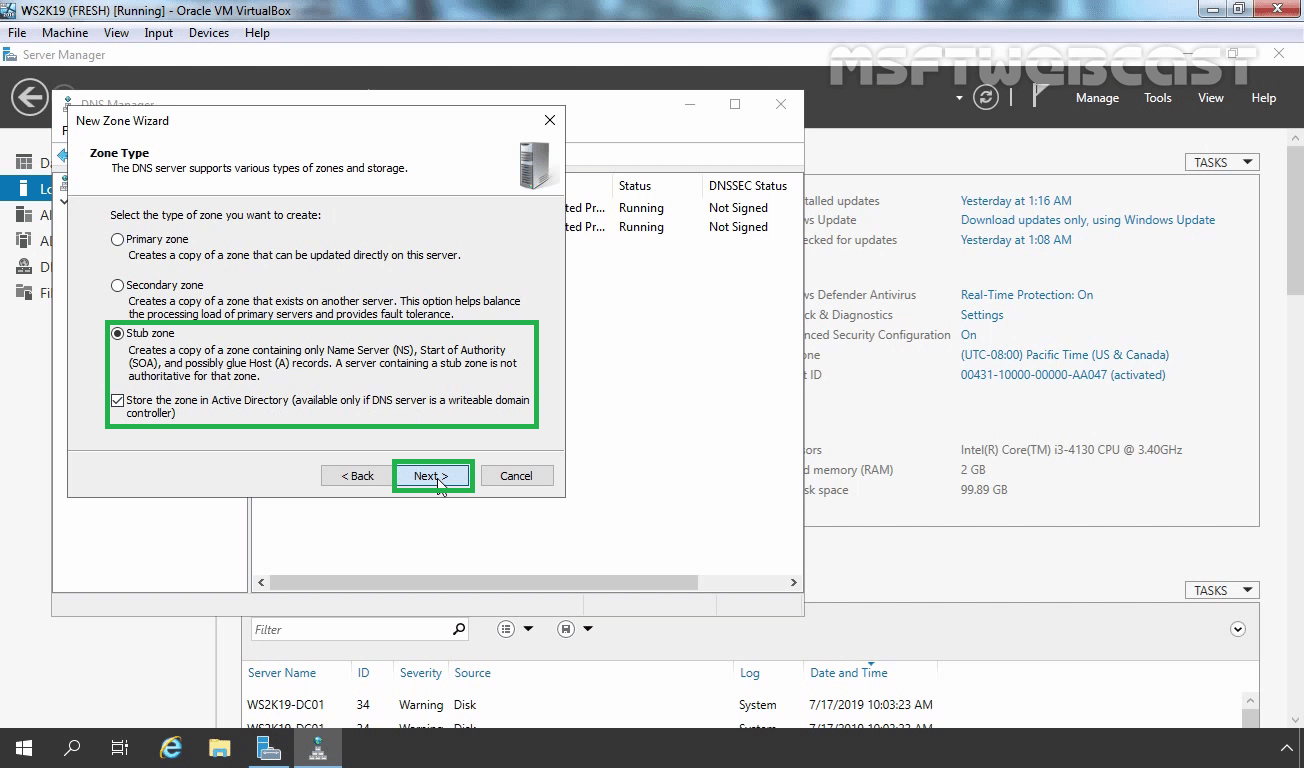Click the taskbar Search icon
The width and height of the screenshot is (1304, 768).
[x=72, y=748]
